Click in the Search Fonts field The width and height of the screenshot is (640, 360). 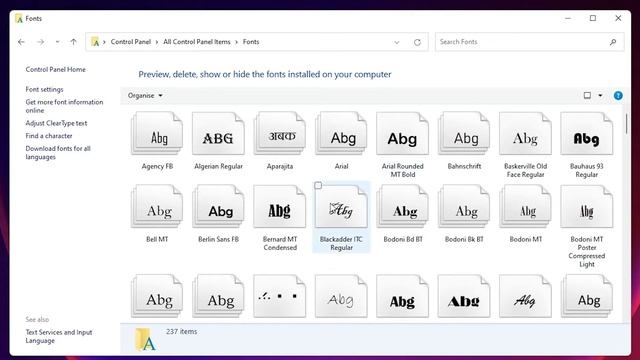coord(530,42)
